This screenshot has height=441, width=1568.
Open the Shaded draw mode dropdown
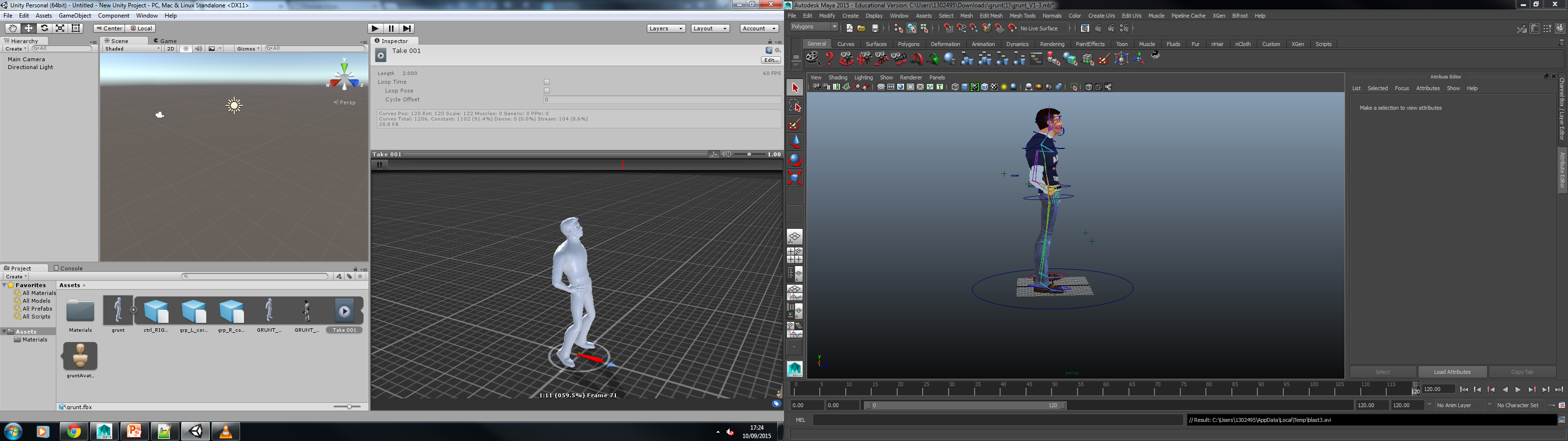[x=132, y=49]
